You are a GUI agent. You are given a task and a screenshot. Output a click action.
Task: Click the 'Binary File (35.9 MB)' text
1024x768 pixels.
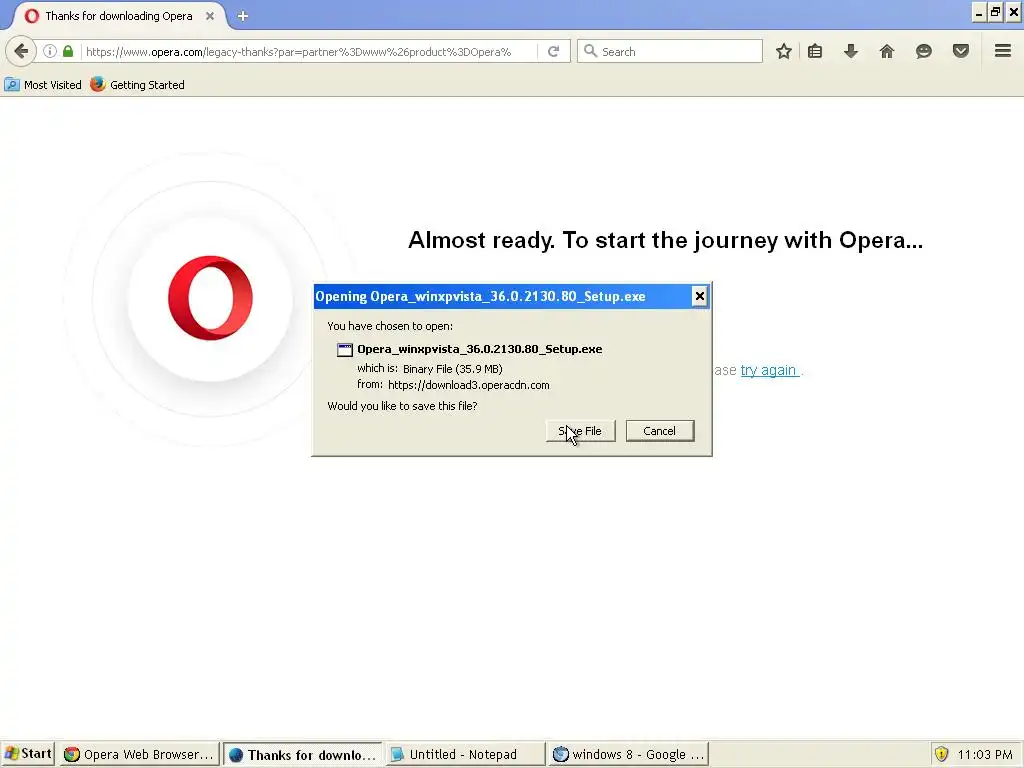click(x=453, y=369)
